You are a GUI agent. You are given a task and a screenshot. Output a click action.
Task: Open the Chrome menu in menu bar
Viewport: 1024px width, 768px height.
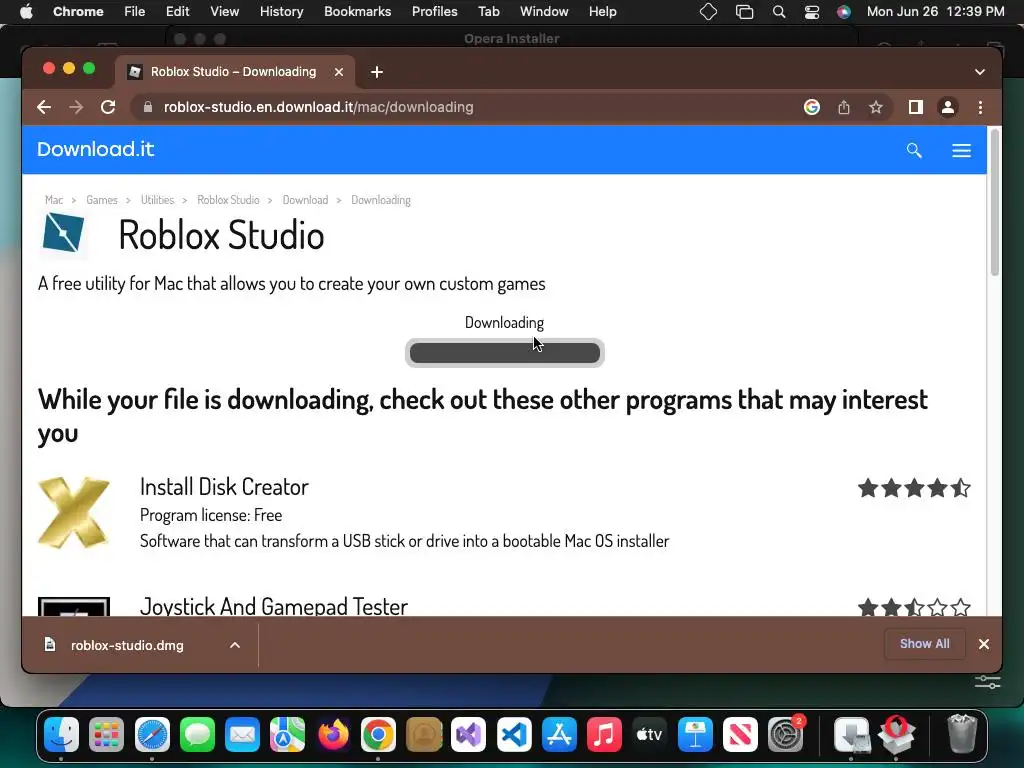click(78, 12)
